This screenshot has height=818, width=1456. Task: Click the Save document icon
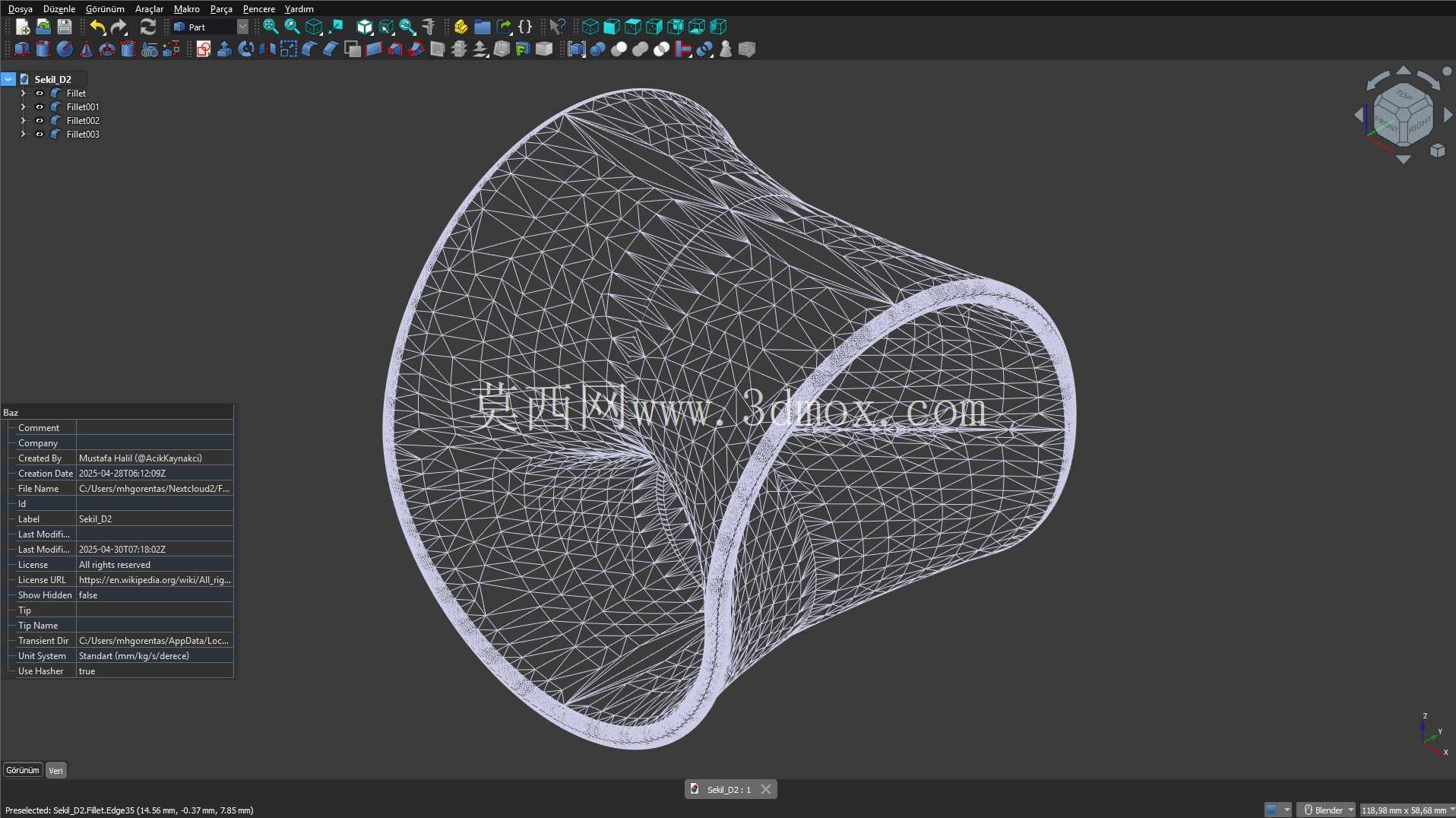[x=65, y=27]
